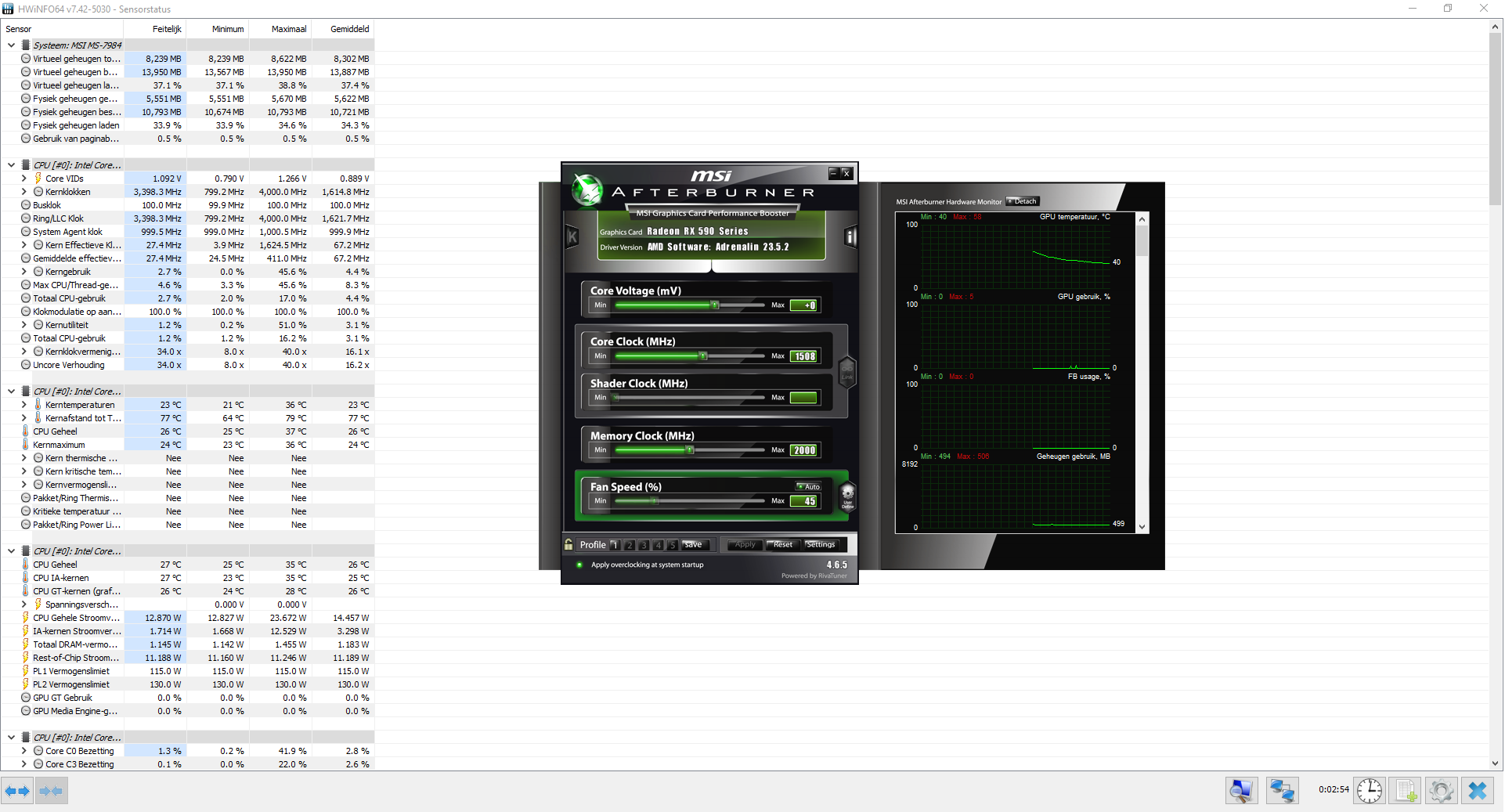The image size is (1505, 812).
Task: Click the Afterburner Apply button
Action: (745, 545)
